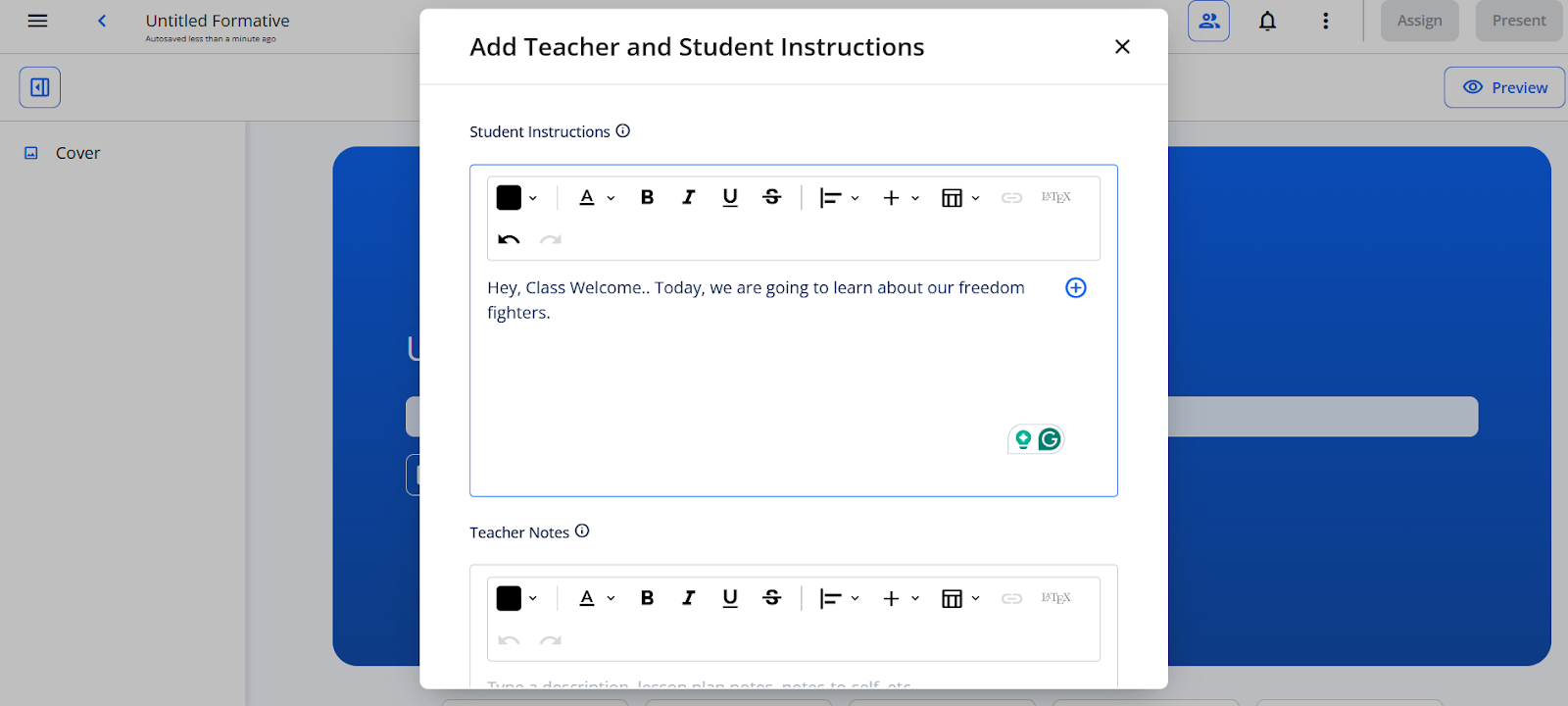
Task: Click the Grammarly G icon
Action: (1050, 439)
